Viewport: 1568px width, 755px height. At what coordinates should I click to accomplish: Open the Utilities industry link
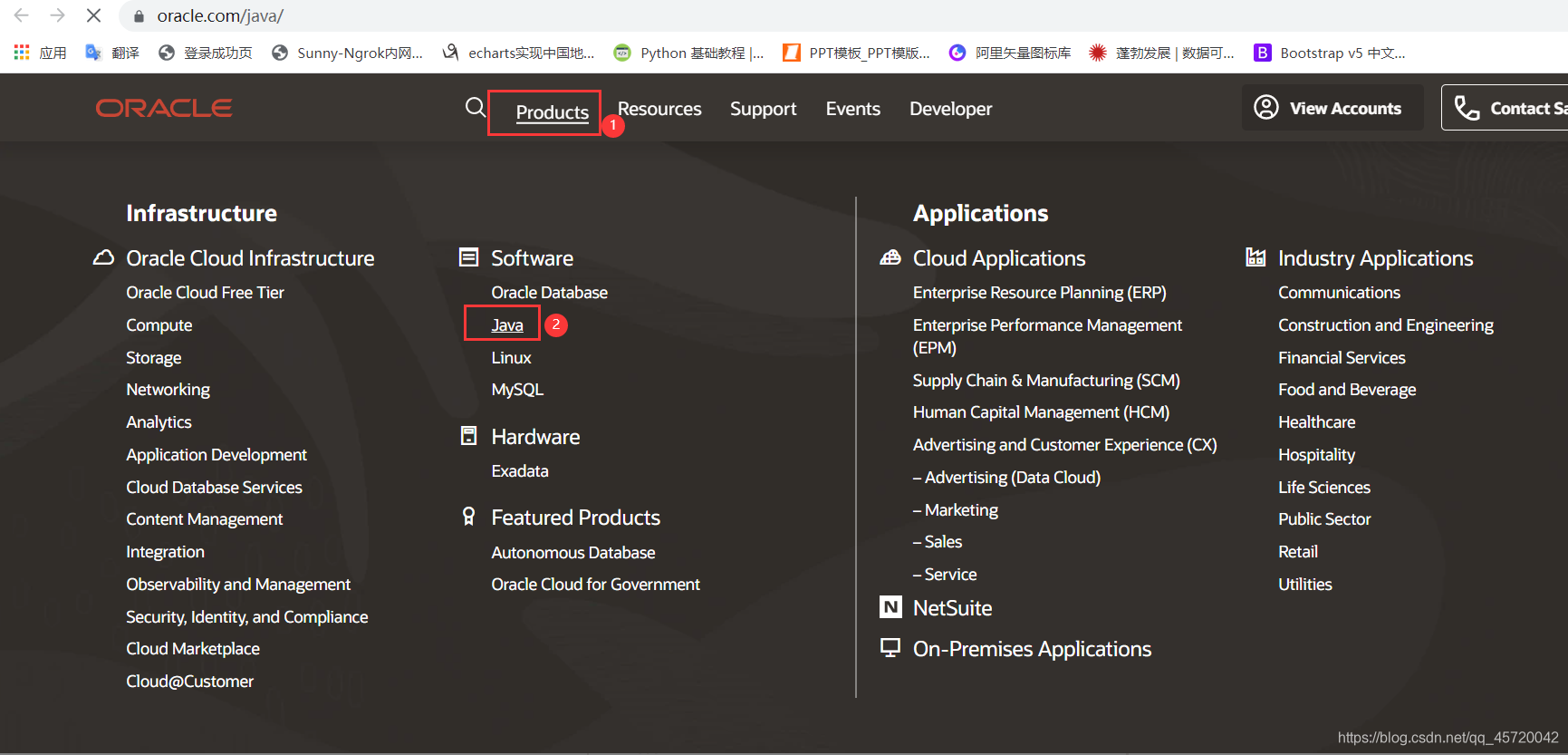[1305, 584]
